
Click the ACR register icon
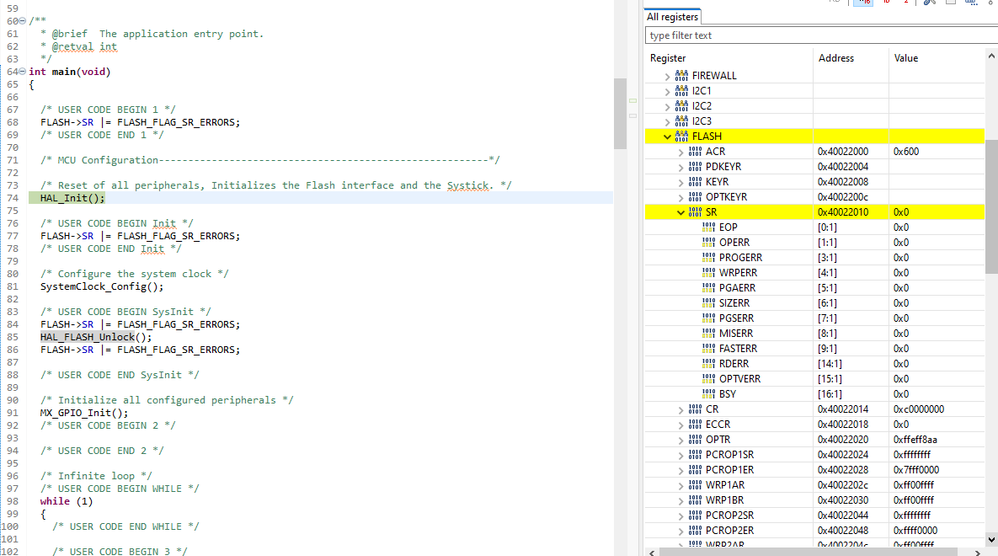click(695, 151)
